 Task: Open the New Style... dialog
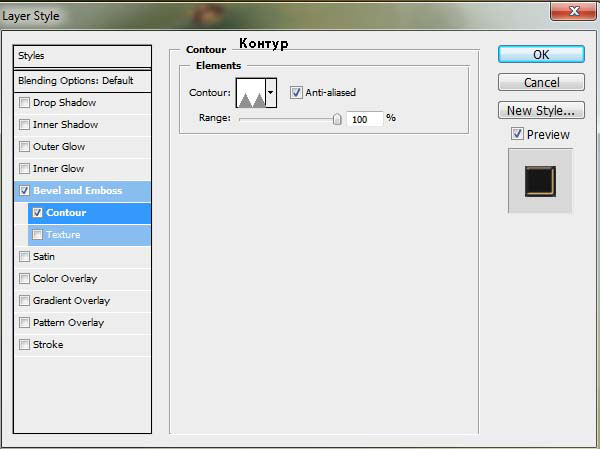click(541, 110)
